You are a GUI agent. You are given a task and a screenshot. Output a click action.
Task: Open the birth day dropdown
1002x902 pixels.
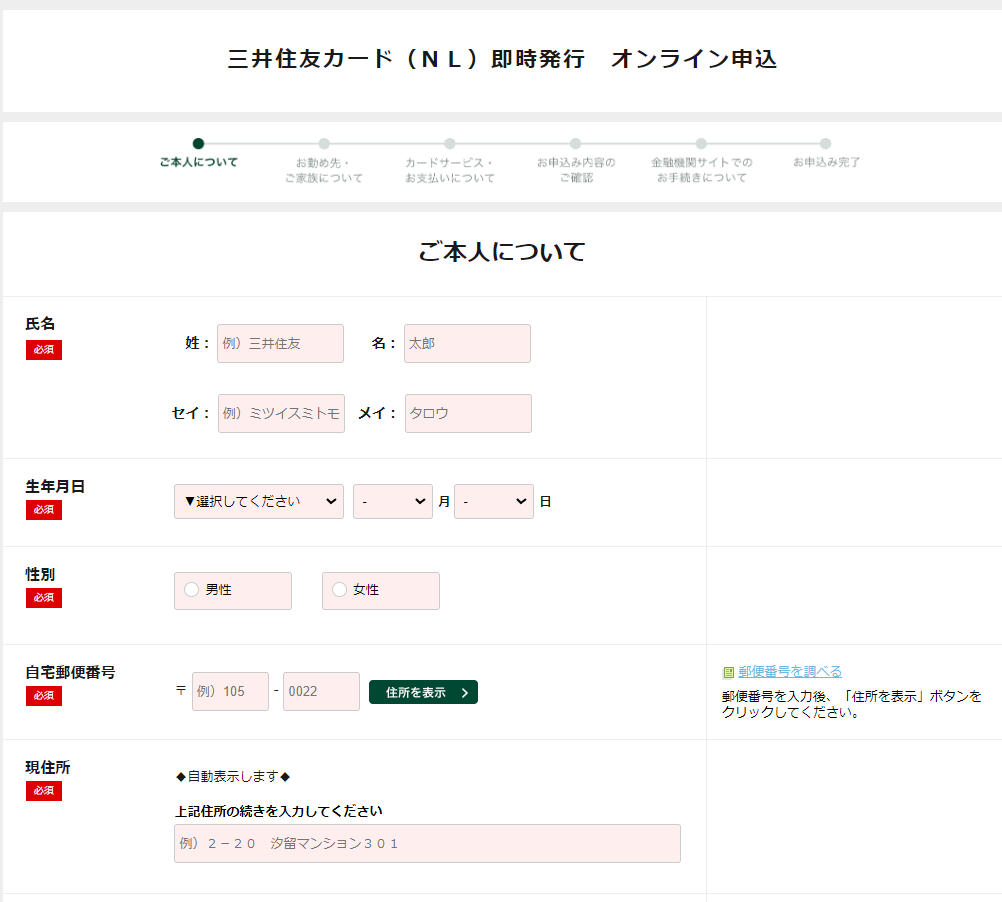494,501
